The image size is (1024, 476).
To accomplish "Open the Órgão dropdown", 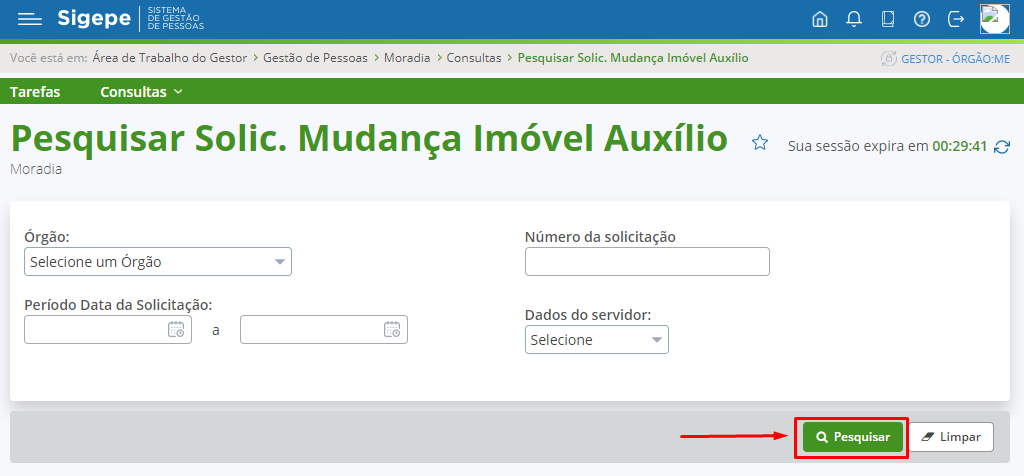I will click(158, 262).
